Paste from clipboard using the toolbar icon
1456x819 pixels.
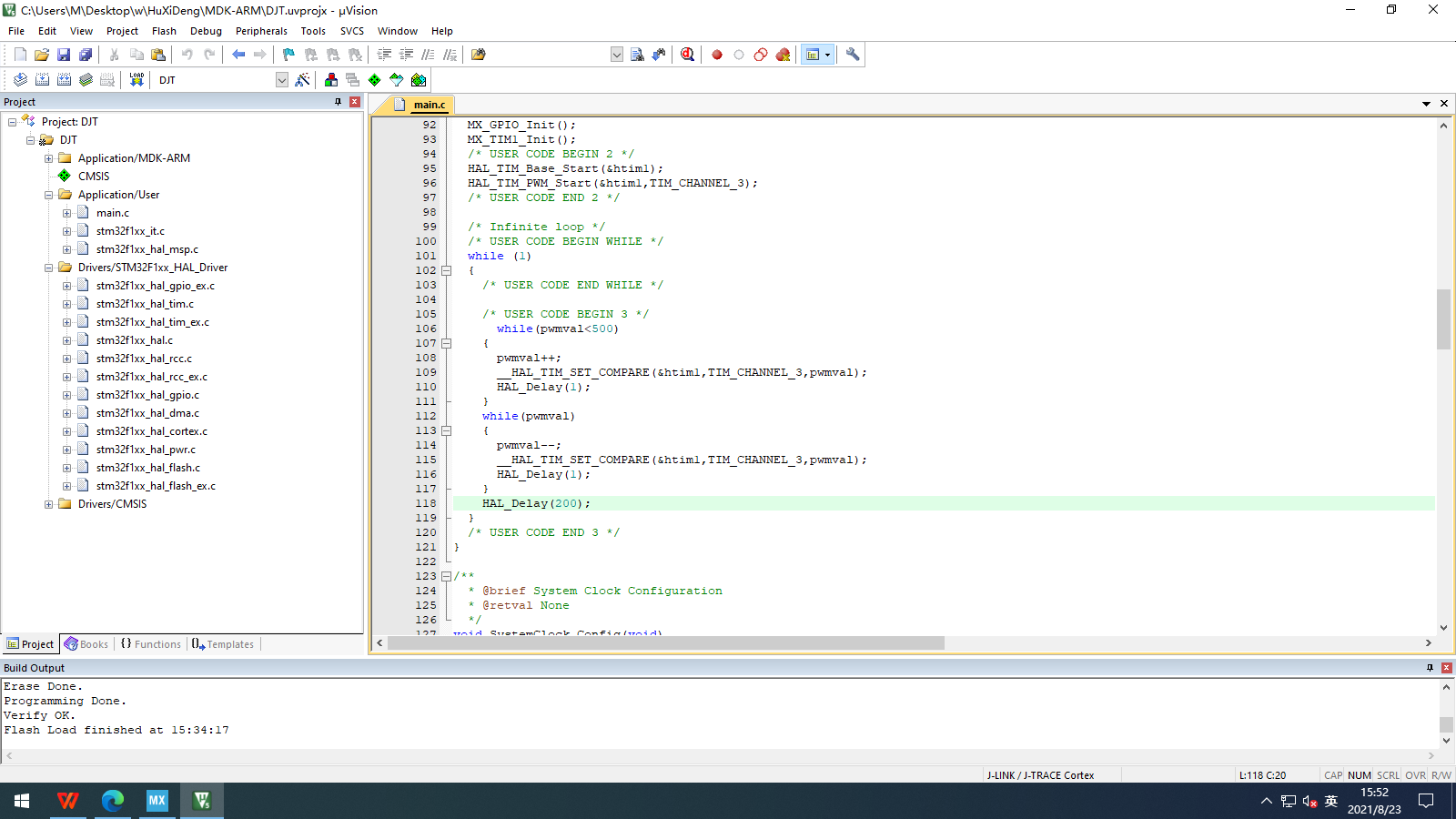coord(158,55)
